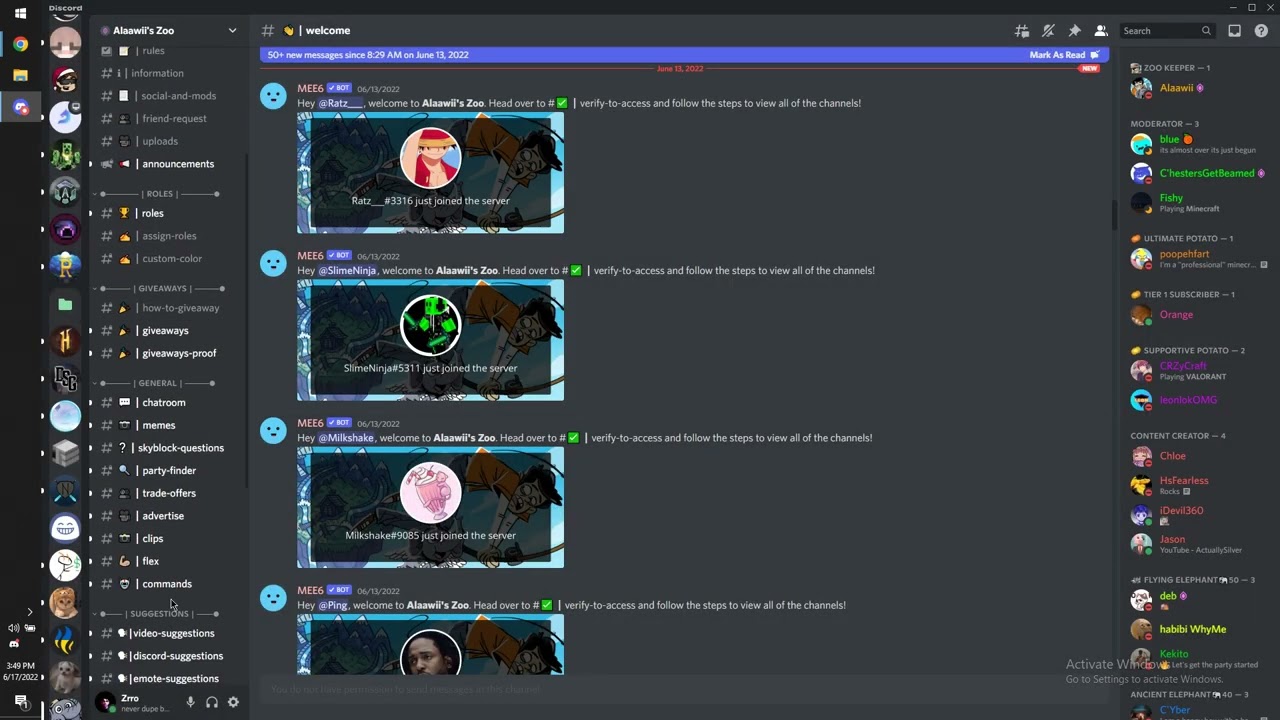Open User Settings gear icon next to Zrro

click(x=233, y=703)
